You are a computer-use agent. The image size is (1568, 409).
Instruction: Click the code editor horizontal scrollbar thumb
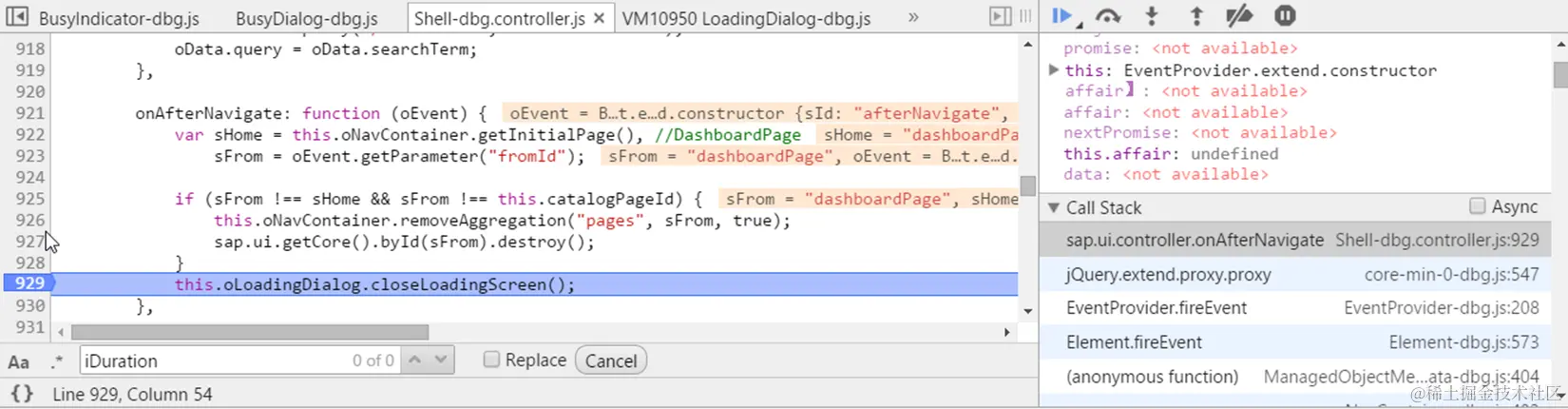coord(249,332)
